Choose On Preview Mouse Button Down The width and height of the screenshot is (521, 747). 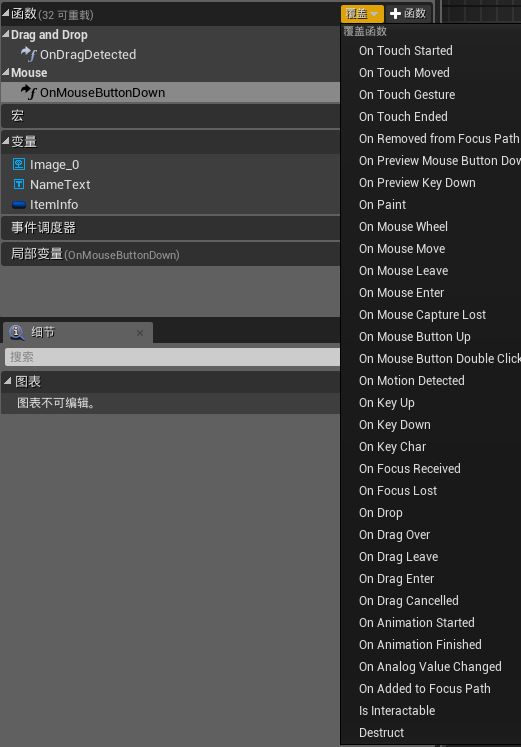pyautogui.click(x=440, y=161)
